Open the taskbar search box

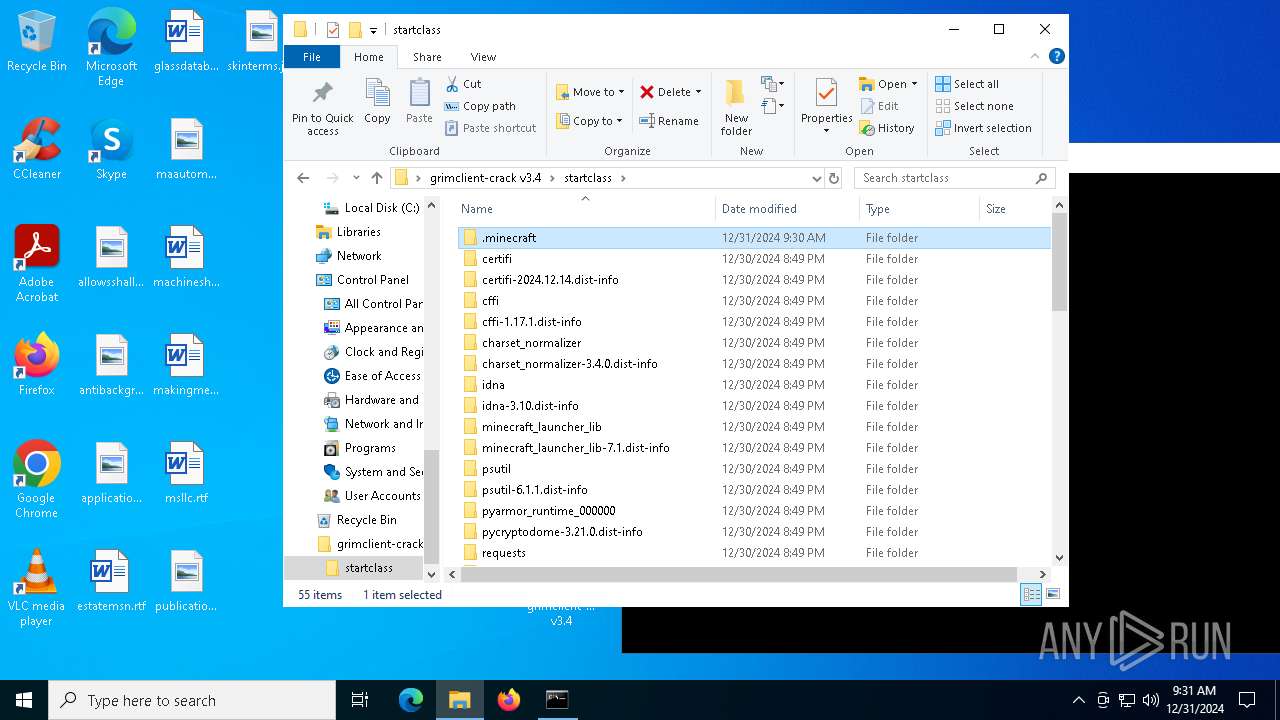192,700
